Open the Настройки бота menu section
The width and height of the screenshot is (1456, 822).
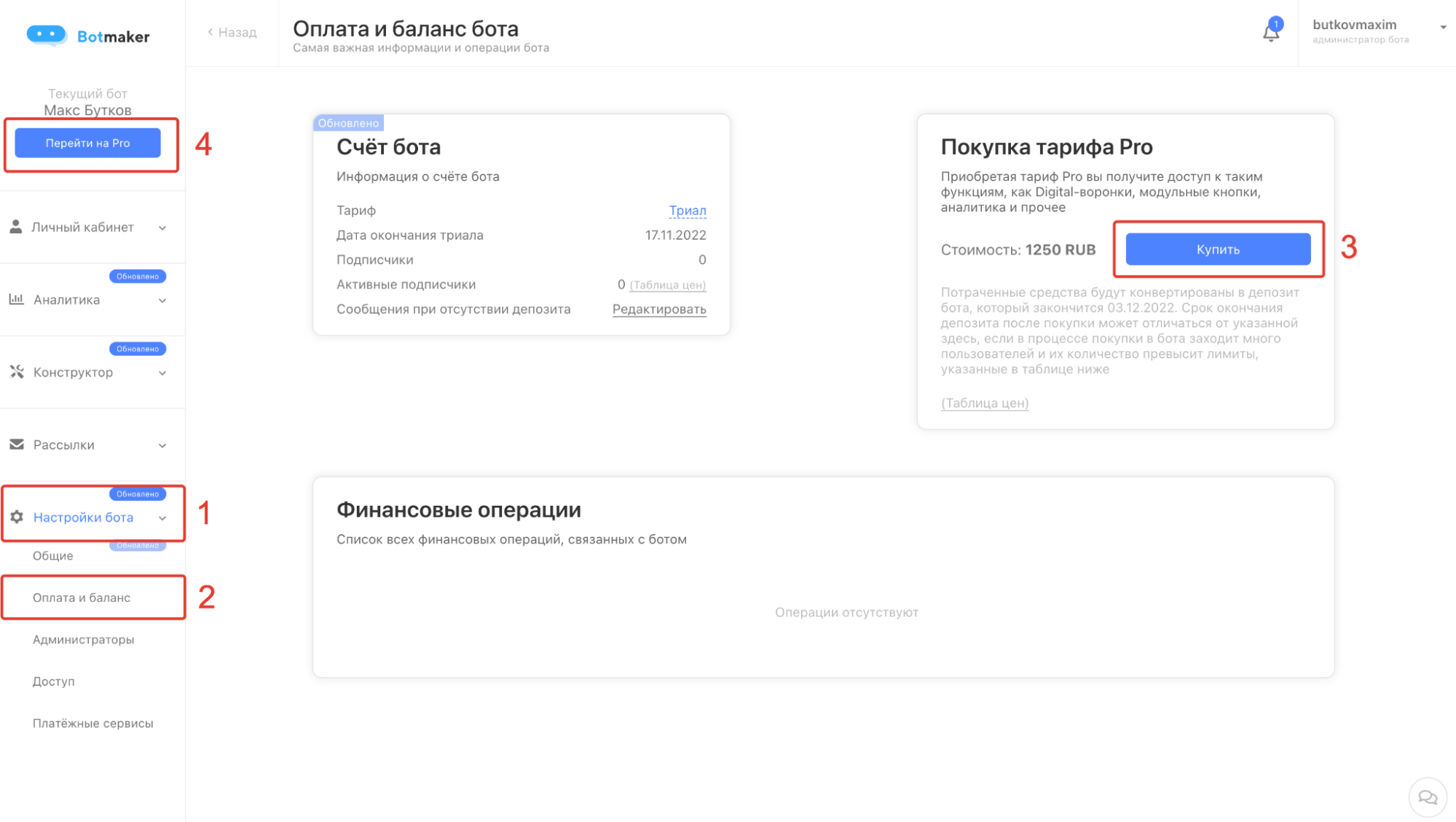(93, 517)
